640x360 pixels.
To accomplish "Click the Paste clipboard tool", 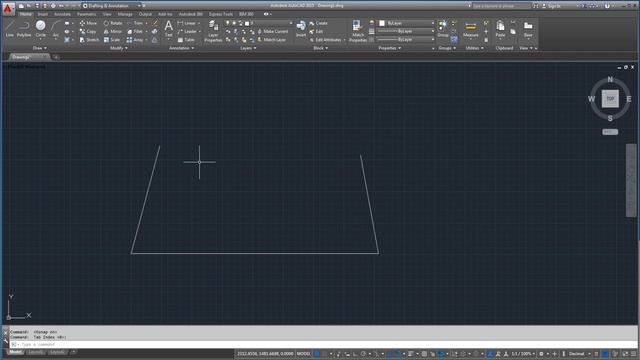I will 500,29.
